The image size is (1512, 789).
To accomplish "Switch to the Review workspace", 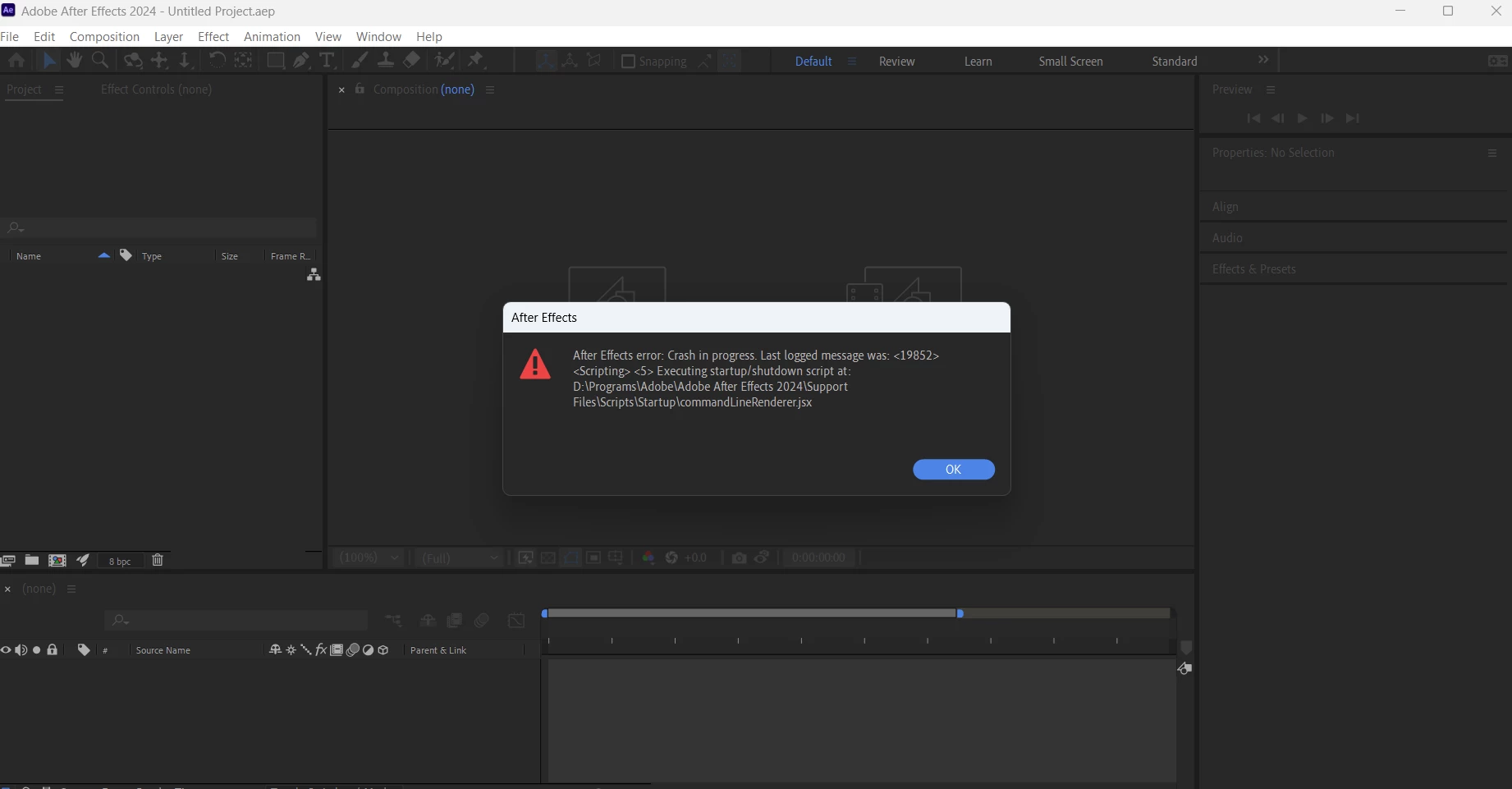I will click(896, 62).
